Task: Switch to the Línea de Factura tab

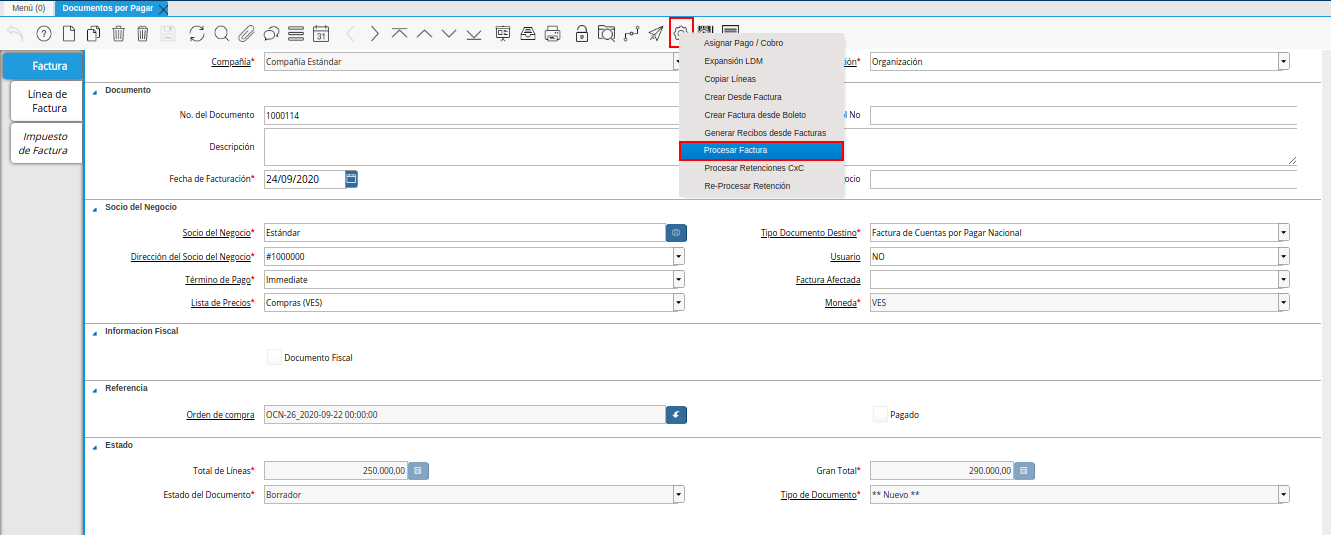Action: point(47,101)
